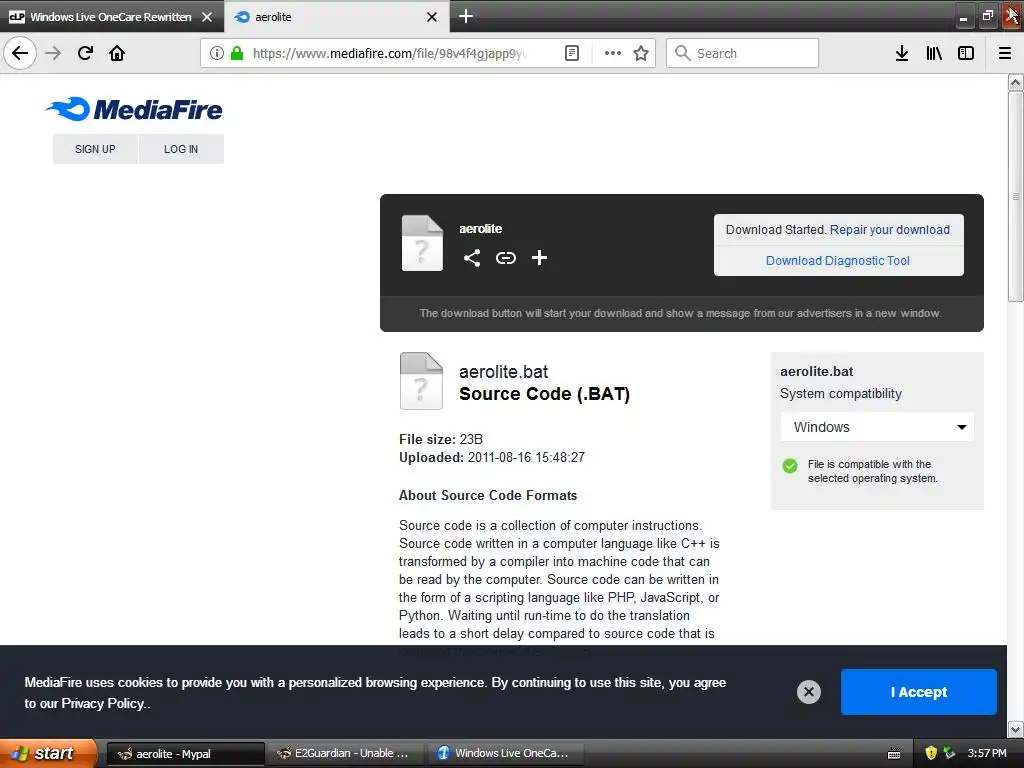The height and width of the screenshot is (768, 1024).
Task: Open a new browser tab
Action: pos(466,16)
